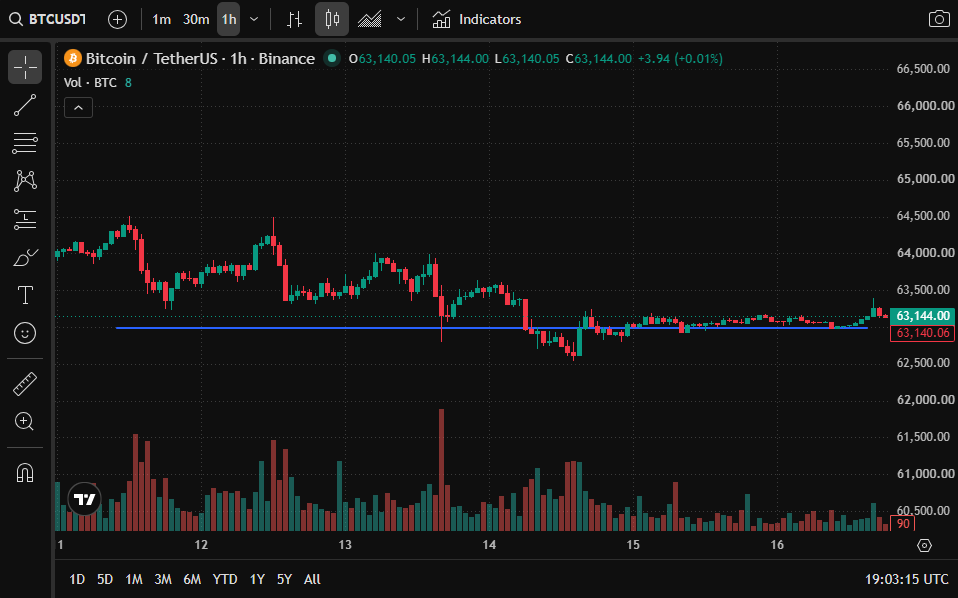The height and width of the screenshot is (598, 958).
Task: Set date range to 5D
Action: click(105, 579)
